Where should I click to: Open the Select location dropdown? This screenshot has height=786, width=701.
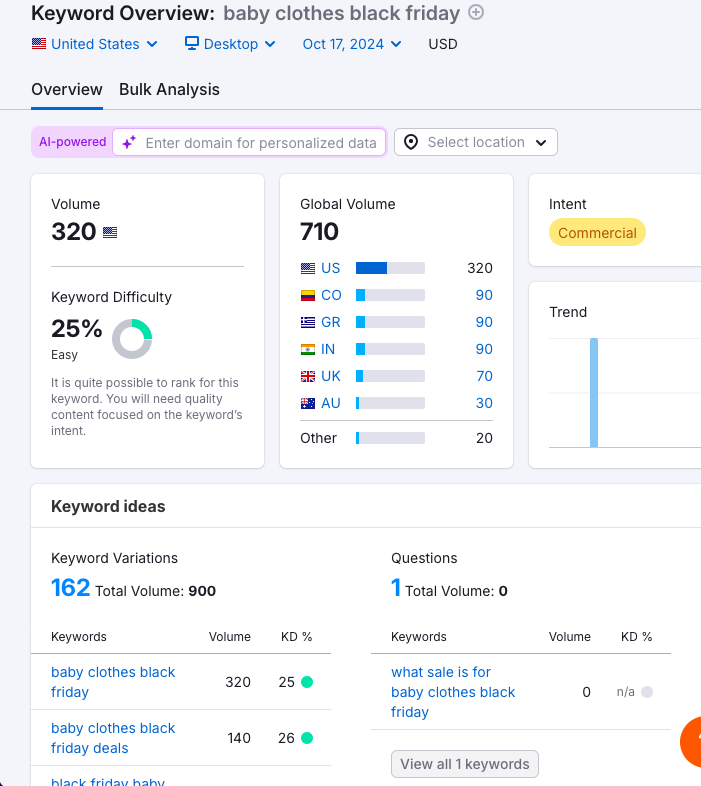tap(476, 142)
